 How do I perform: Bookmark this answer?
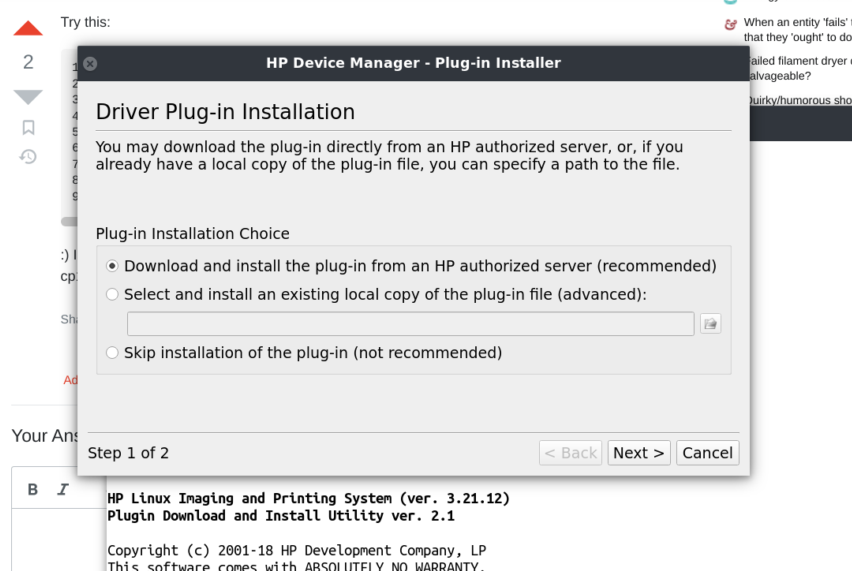[x=28, y=128]
